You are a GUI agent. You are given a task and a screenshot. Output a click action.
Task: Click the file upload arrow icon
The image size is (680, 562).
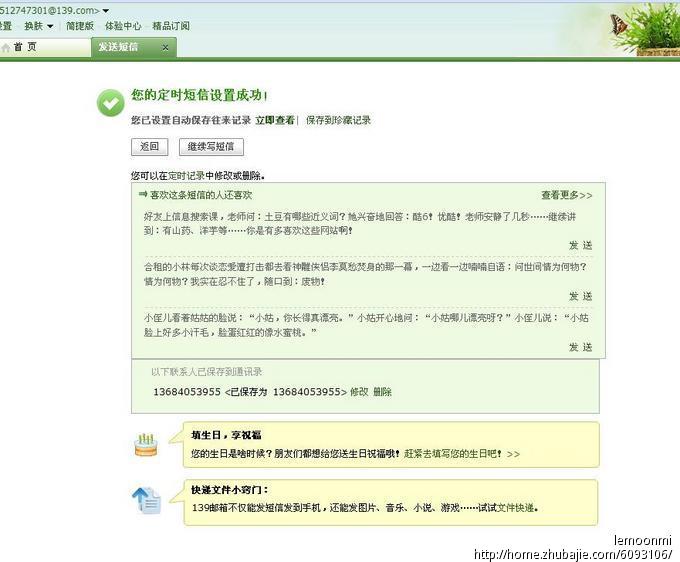[146, 500]
